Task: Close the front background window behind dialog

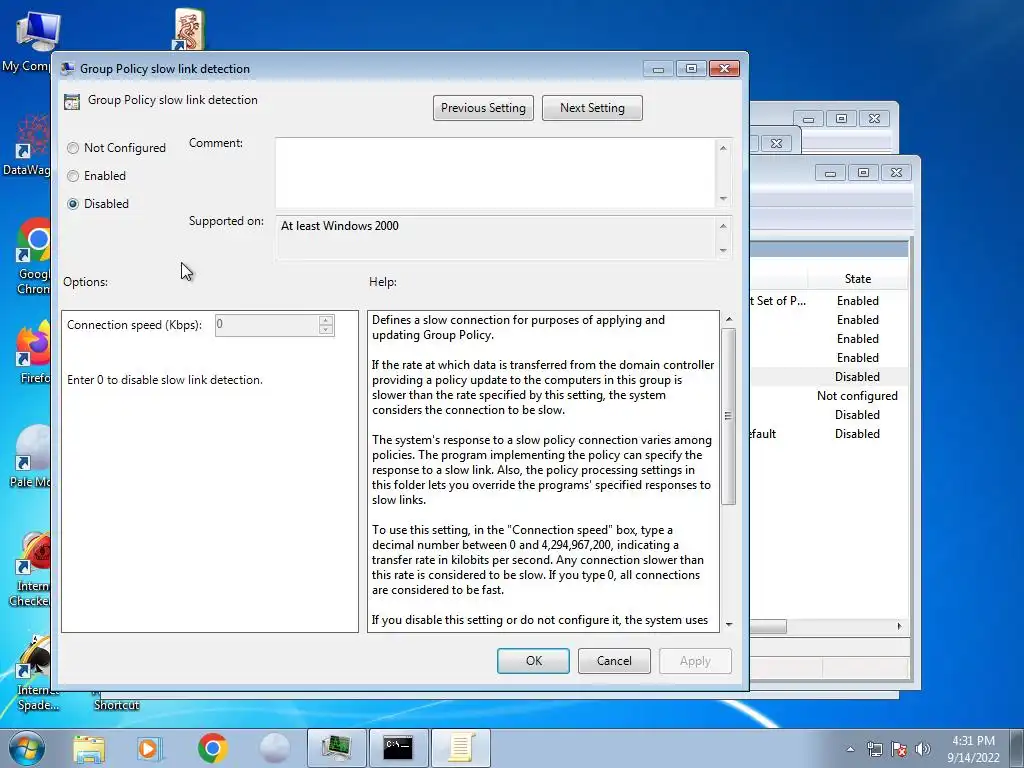Action: [x=896, y=173]
